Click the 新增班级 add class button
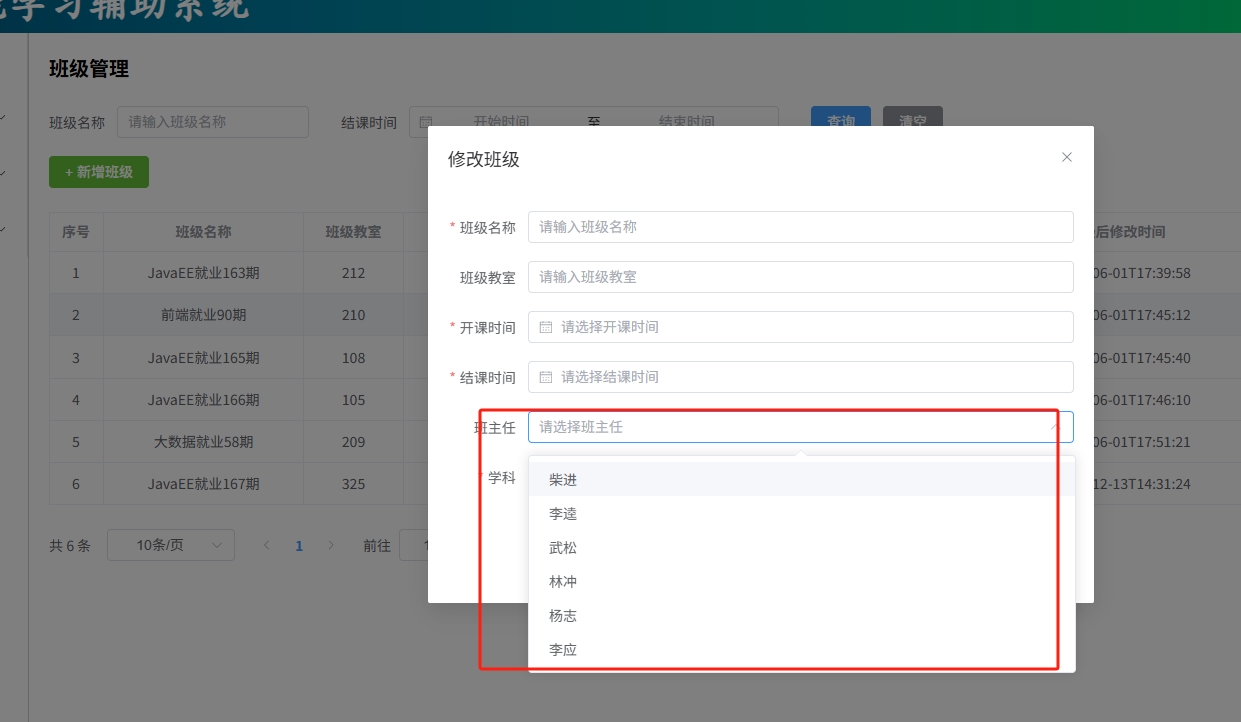The width and height of the screenshot is (1241, 722). tap(99, 172)
